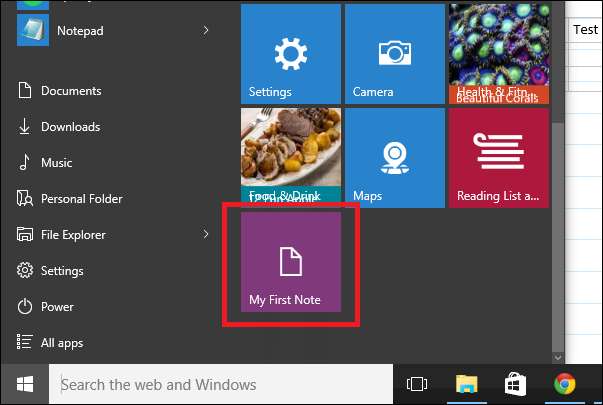The height and width of the screenshot is (405, 603).
Task: Focus the Search the web and Windows box
Action: pos(221,384)
